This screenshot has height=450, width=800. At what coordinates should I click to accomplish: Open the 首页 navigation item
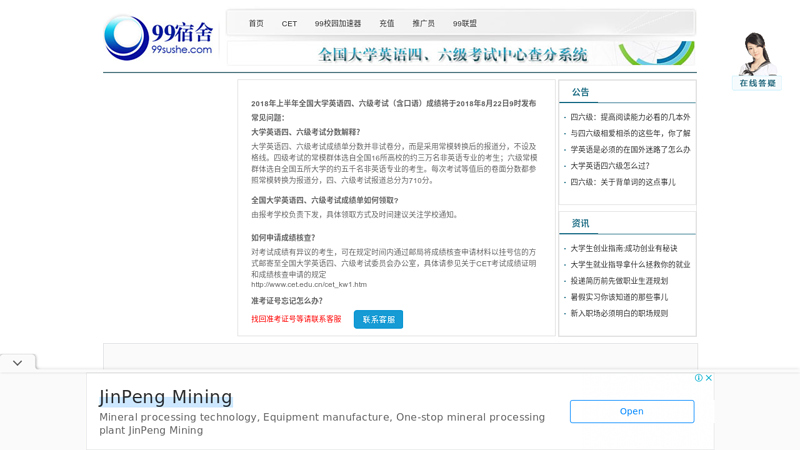click(x=256, y=23)
